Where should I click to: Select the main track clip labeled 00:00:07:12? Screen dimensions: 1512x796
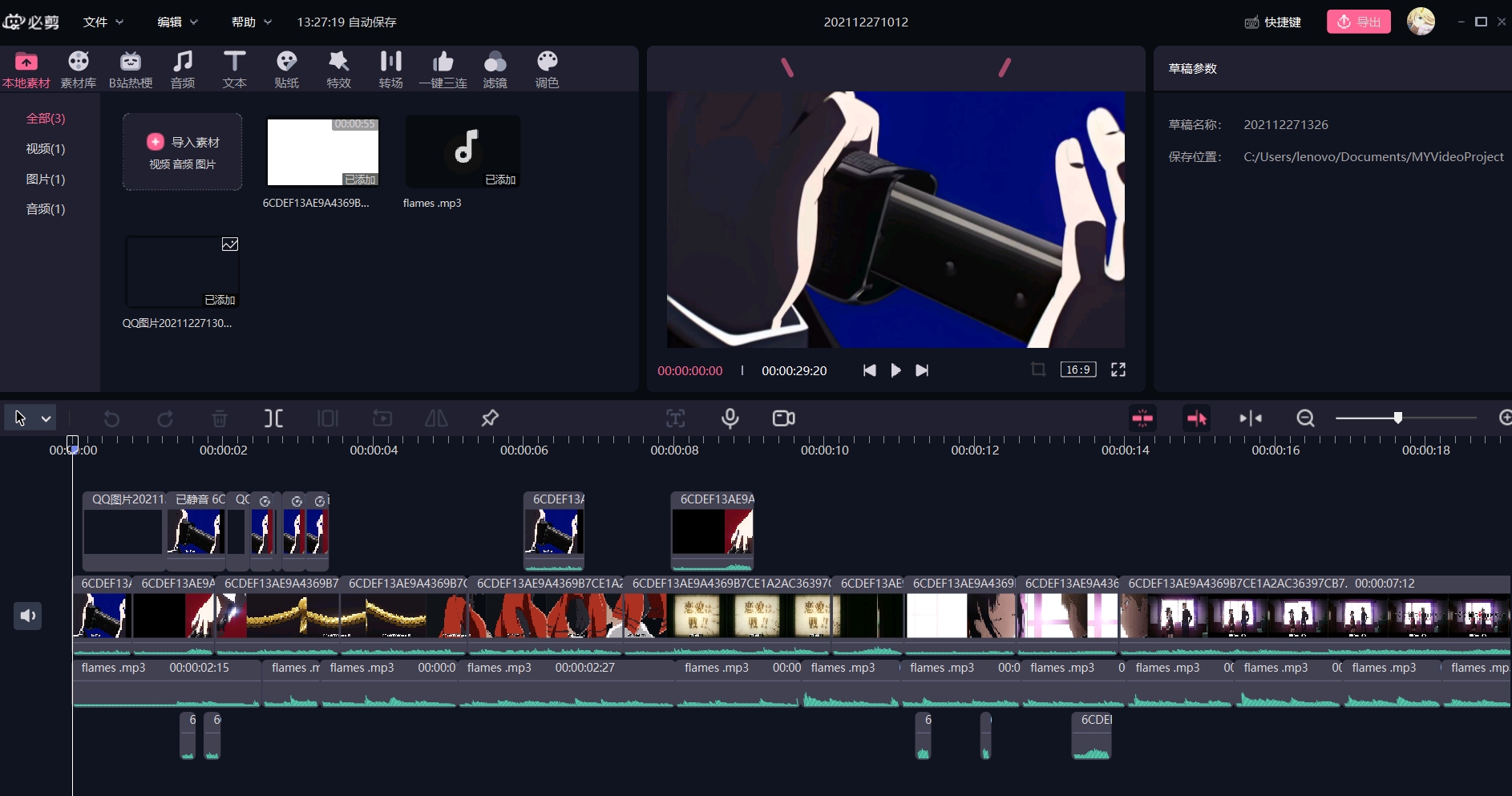pyautogui.click(x=1315, y=616)
